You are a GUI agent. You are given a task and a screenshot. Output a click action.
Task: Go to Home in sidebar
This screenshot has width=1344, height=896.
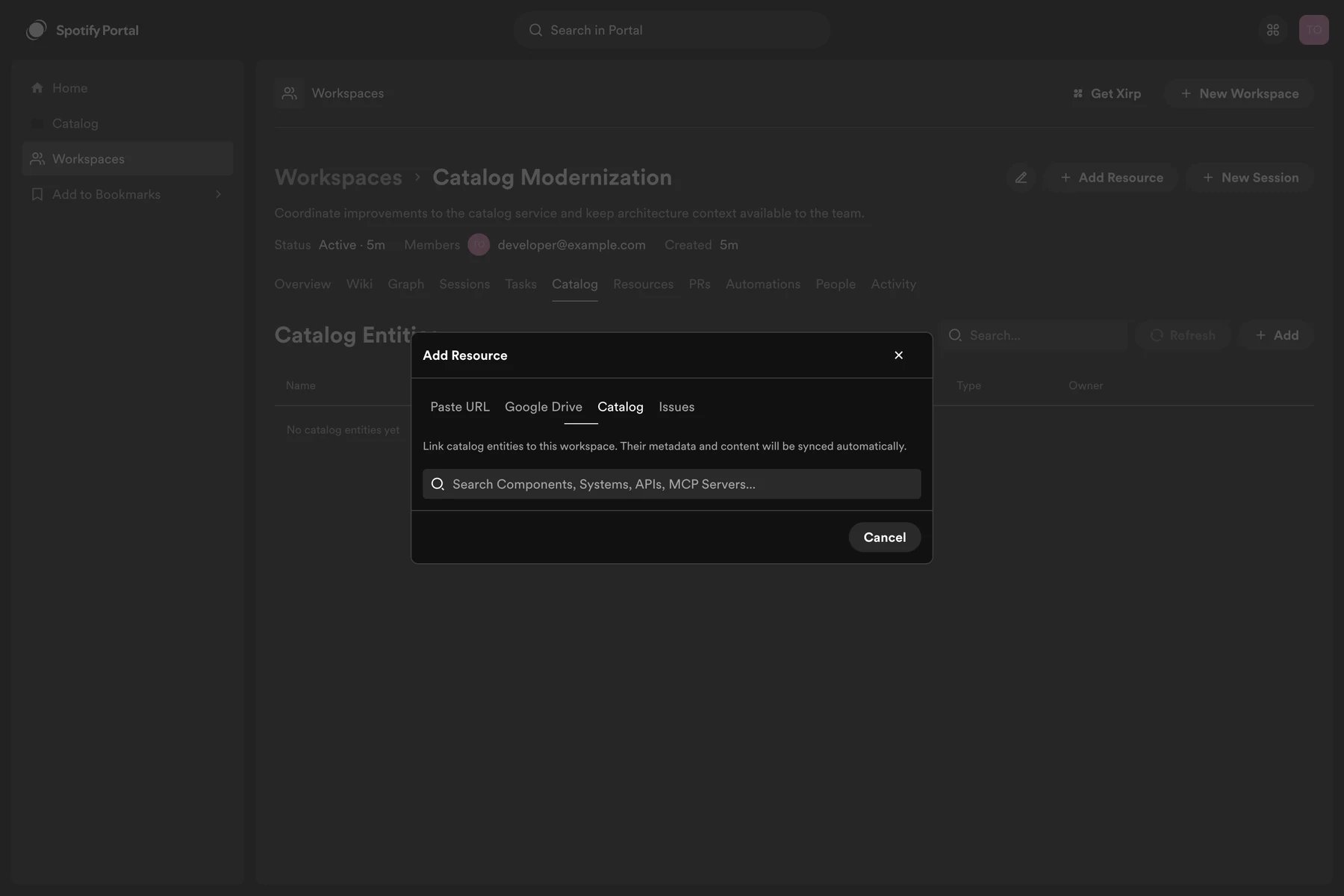point(128,88)
